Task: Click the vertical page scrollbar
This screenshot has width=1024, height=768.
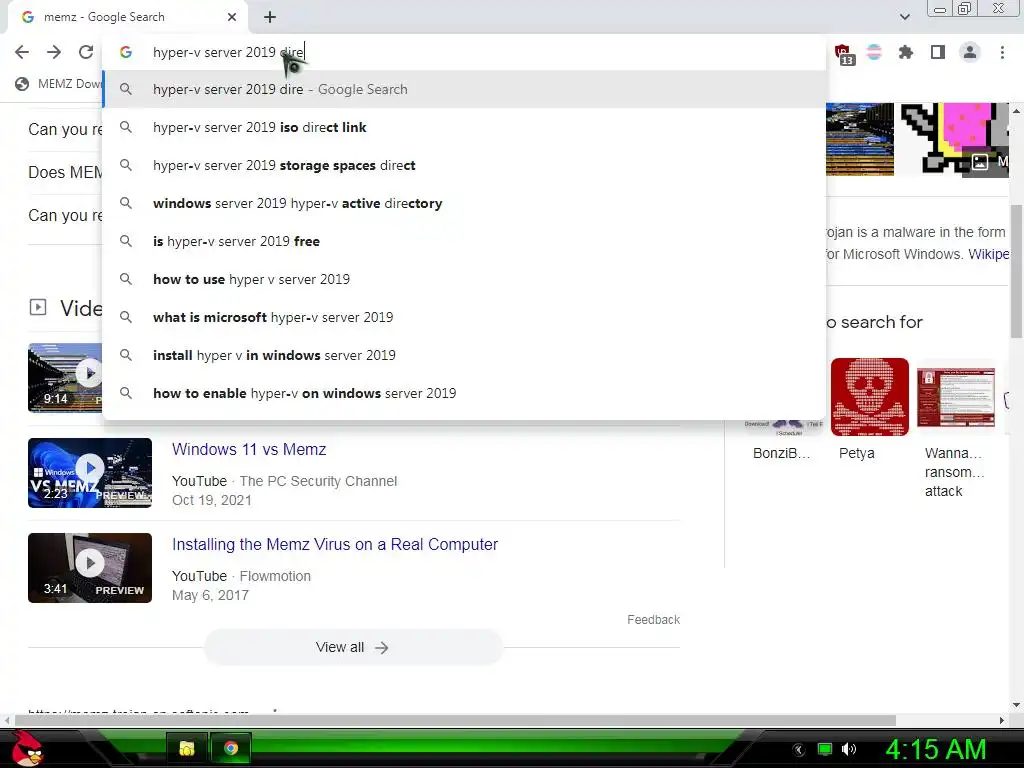Action: point(1016,270)
